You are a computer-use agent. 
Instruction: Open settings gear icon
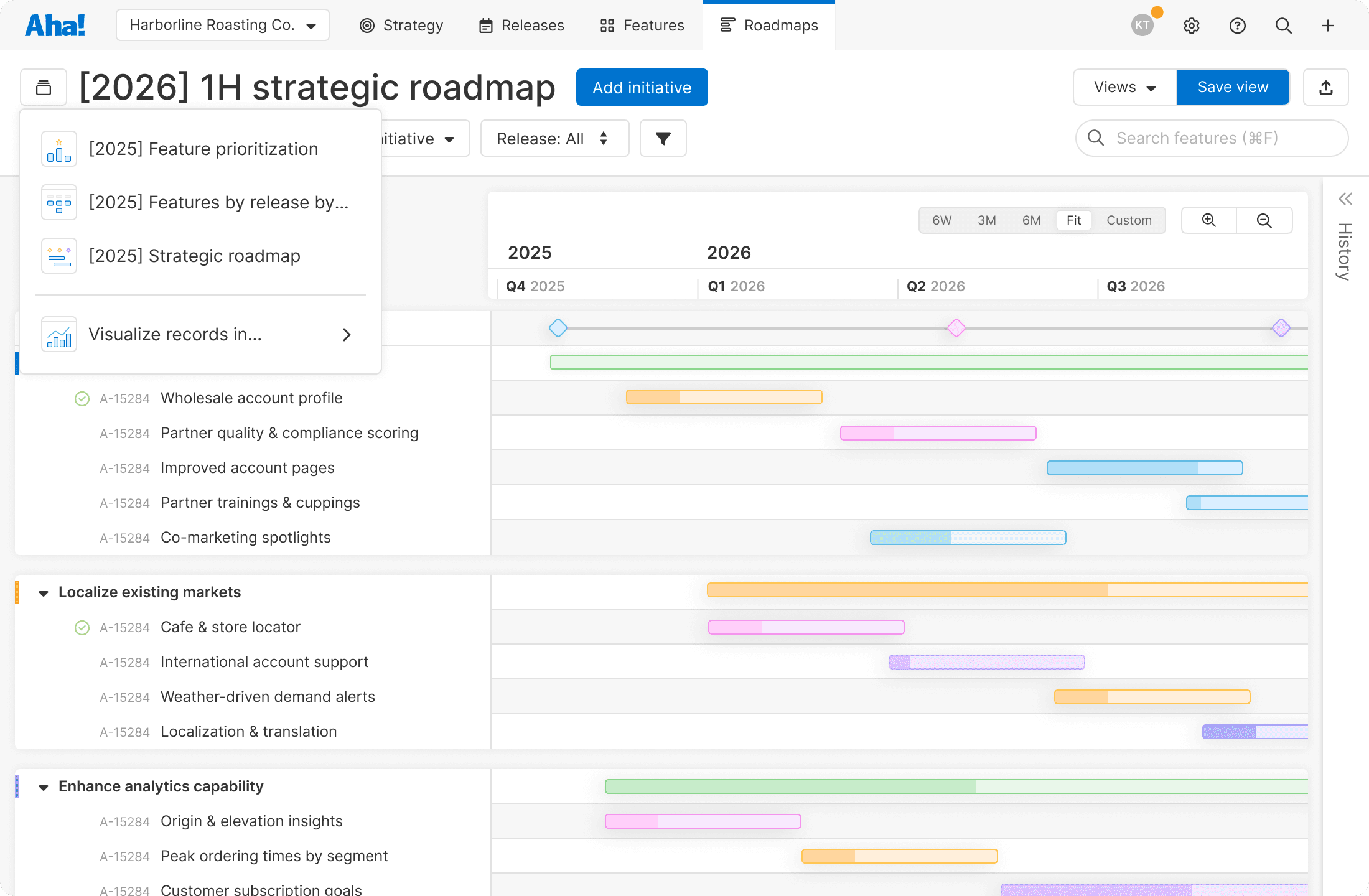coord(1191,26)
